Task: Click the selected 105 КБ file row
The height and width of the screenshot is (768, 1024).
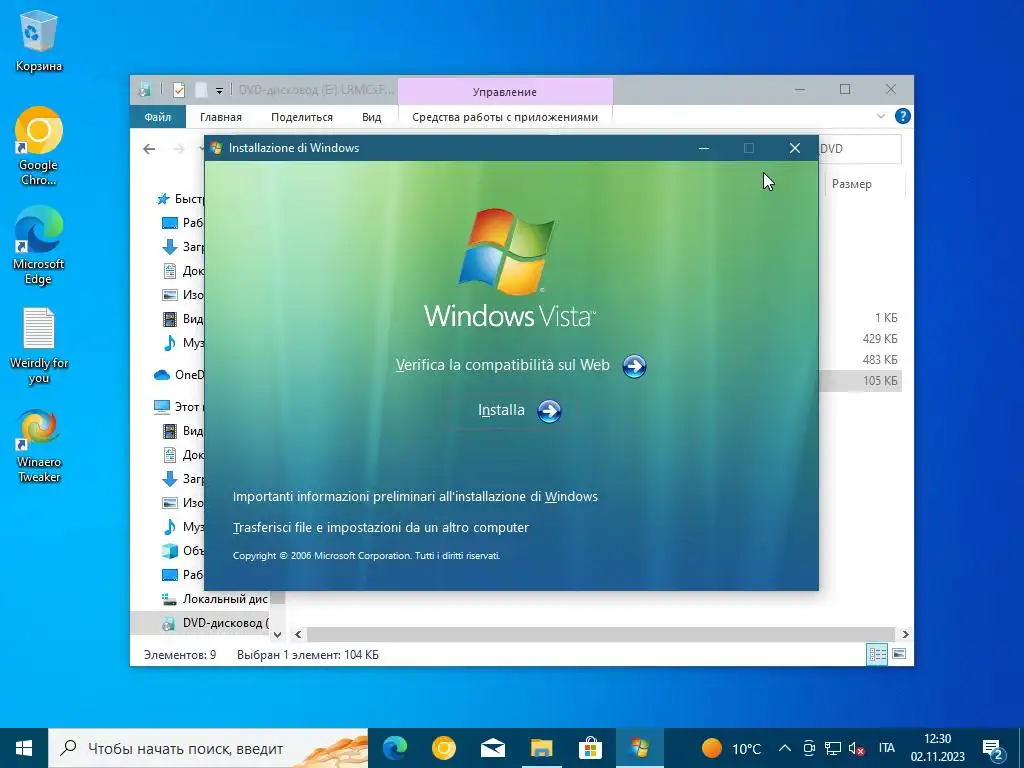Action: pyautogui.click(x=859, y=381)
